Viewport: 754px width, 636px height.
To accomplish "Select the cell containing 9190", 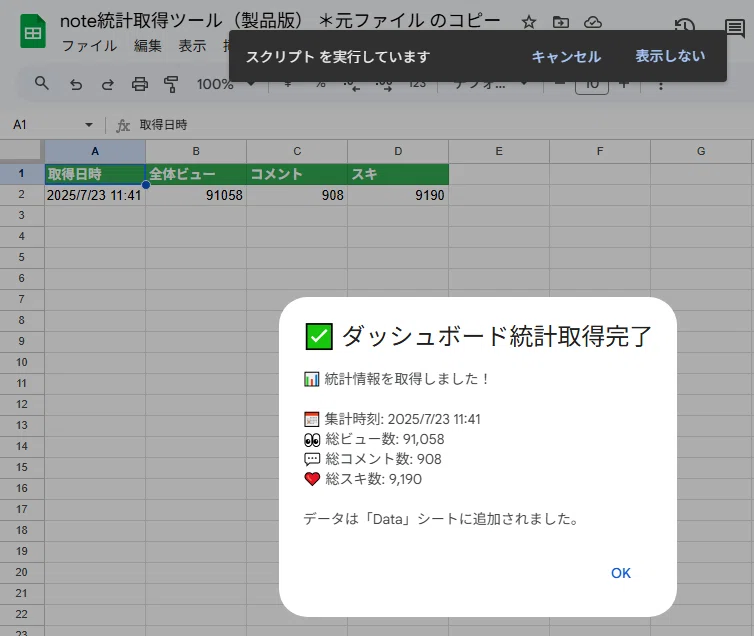I will tap(398, 195).
